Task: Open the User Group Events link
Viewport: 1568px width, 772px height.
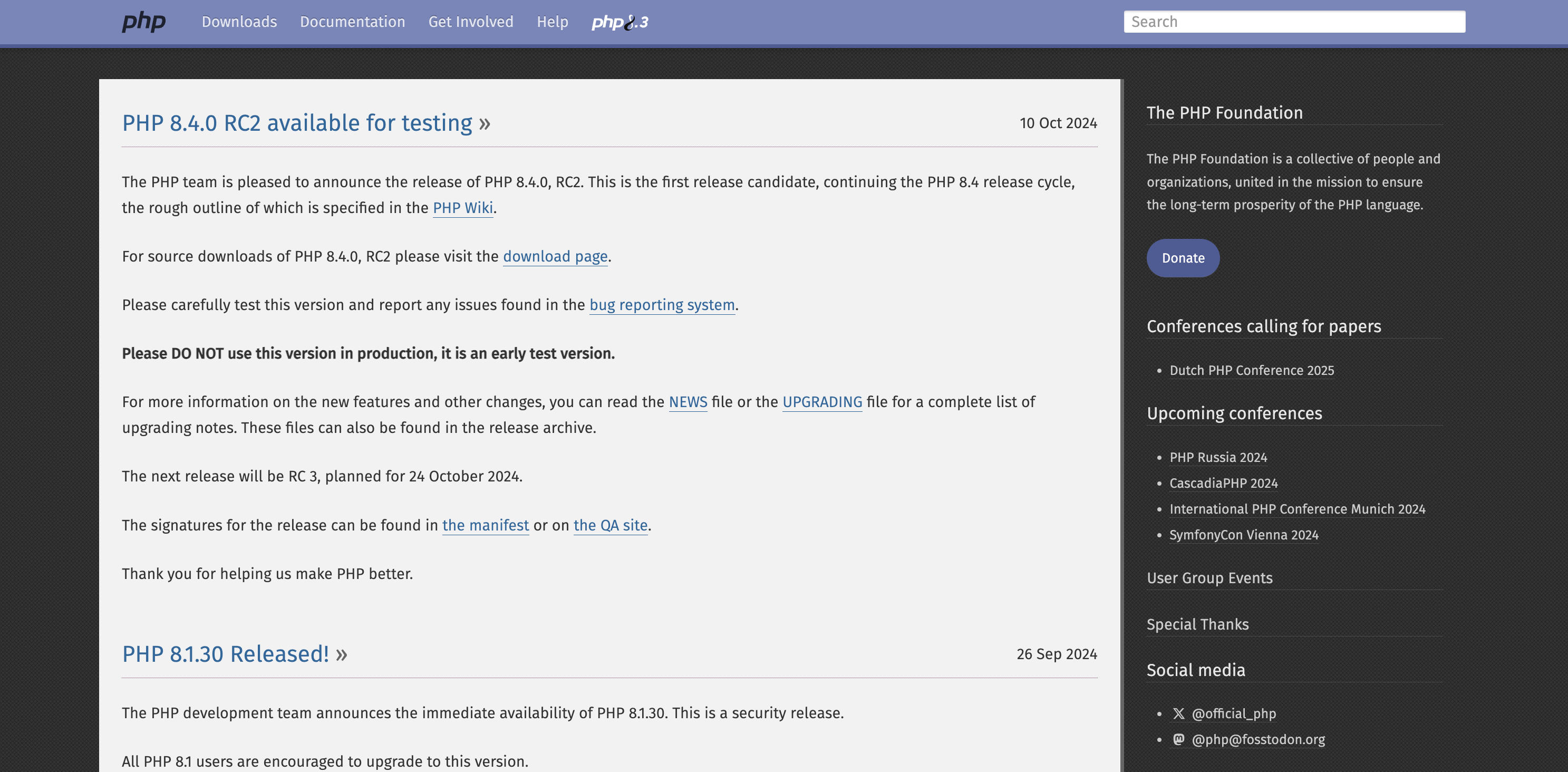Action: click(x=1209, y=578)
